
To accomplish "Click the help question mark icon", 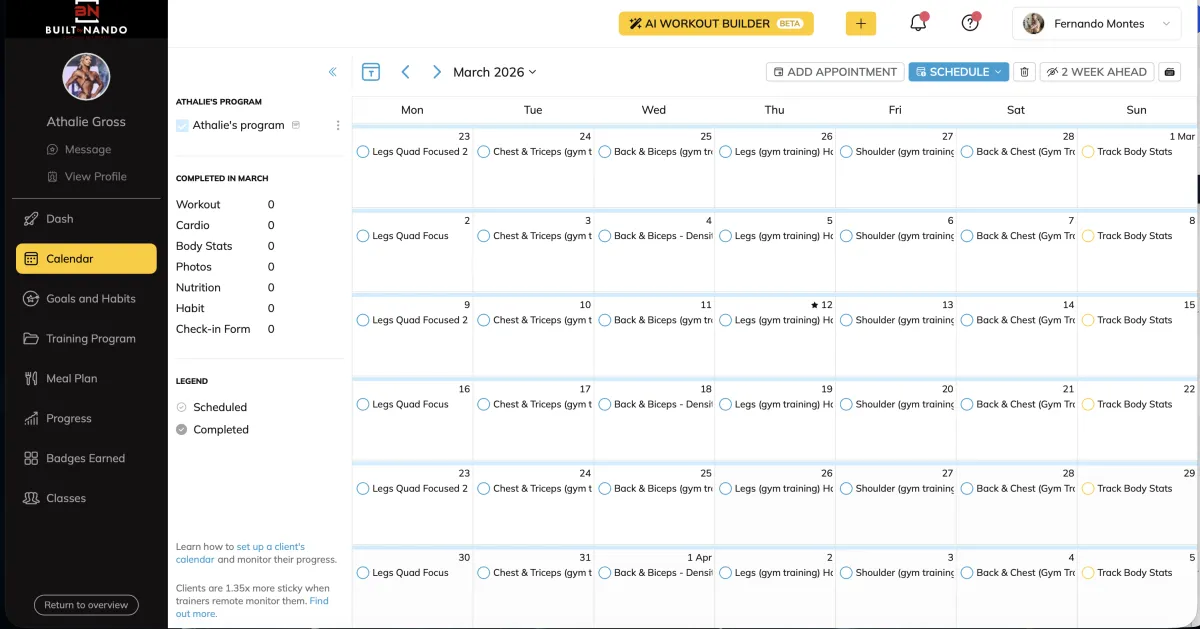I will coord(969,22).
